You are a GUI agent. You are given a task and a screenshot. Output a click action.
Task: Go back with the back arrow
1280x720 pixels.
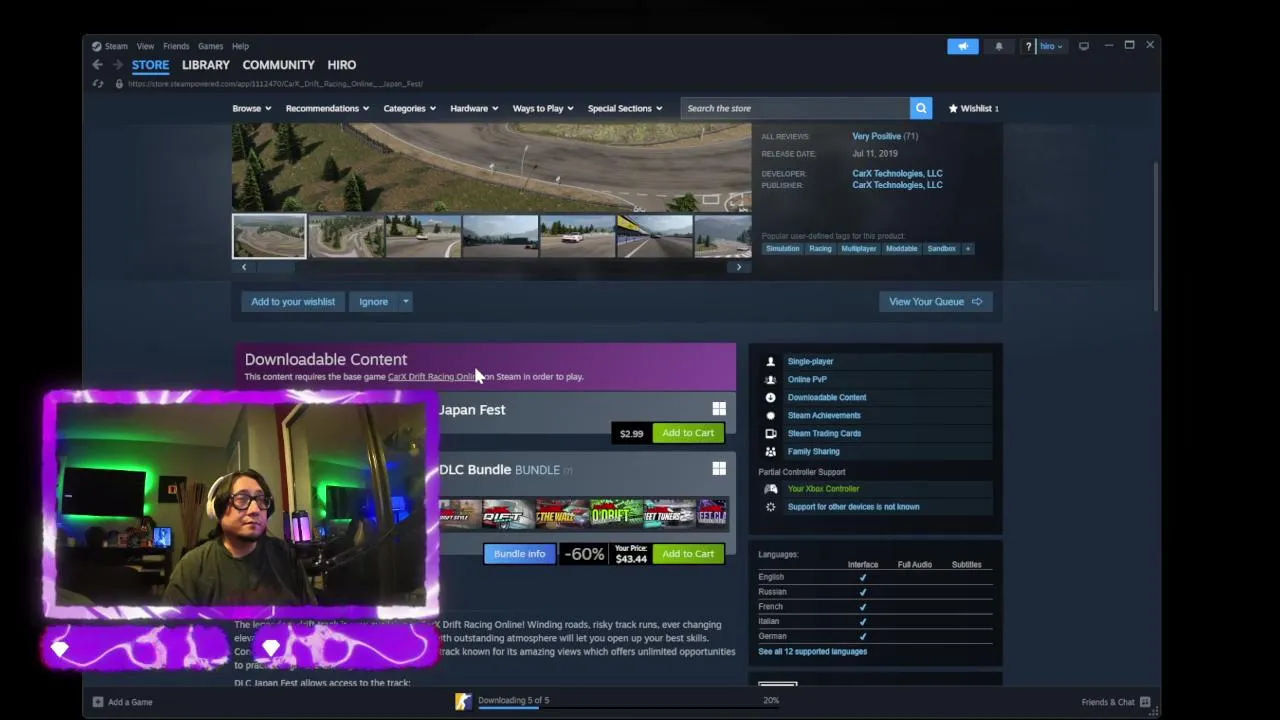point(97,65)
